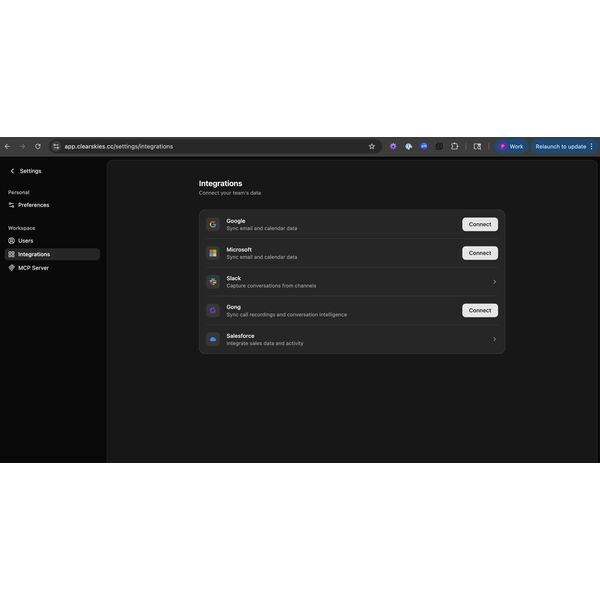Connect the Google integration

pyautogui.click(x=480, y=224)
